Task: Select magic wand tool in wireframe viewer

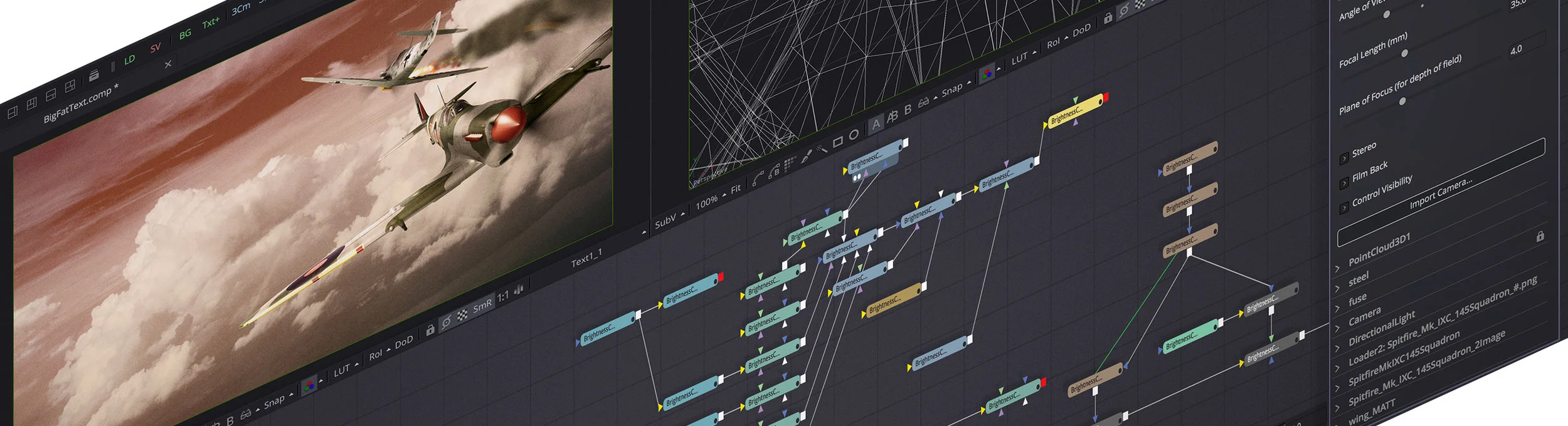Action: click(822, 148)
